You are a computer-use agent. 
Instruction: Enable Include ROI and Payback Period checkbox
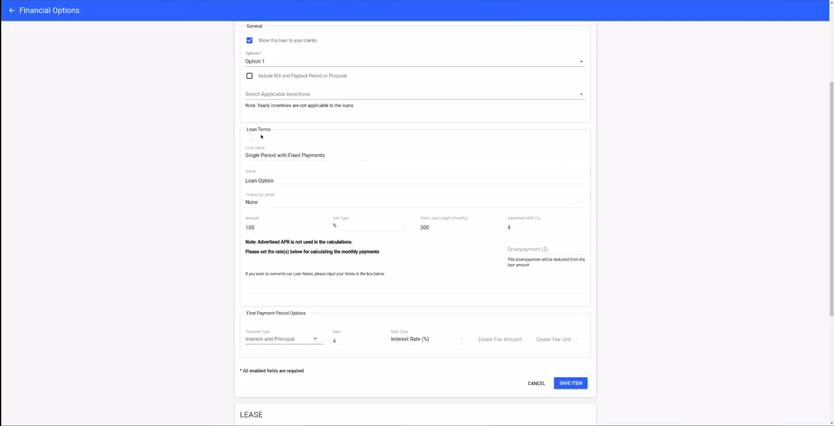[250, 76]
